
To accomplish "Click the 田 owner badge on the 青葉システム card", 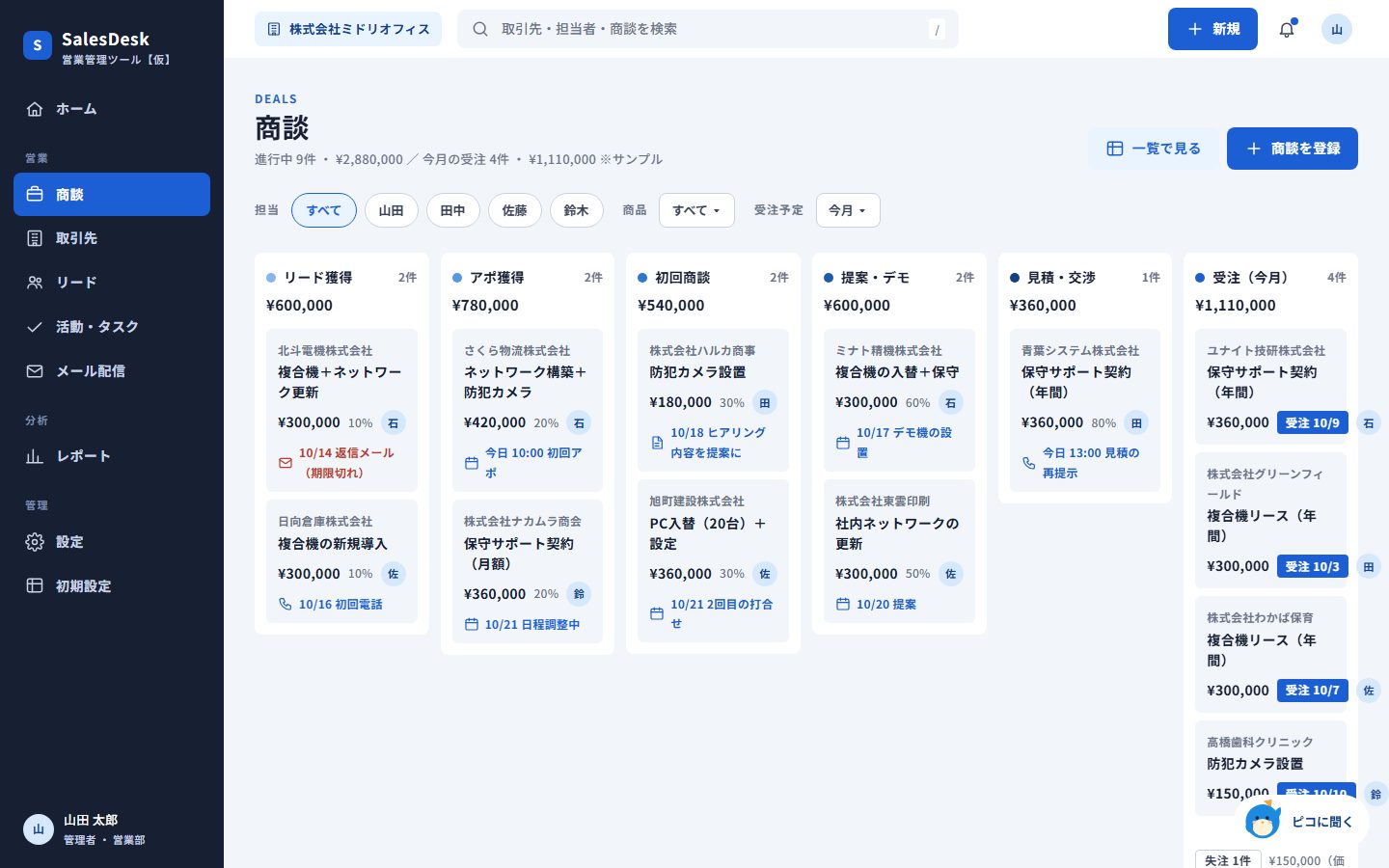I will [1136, 422].
